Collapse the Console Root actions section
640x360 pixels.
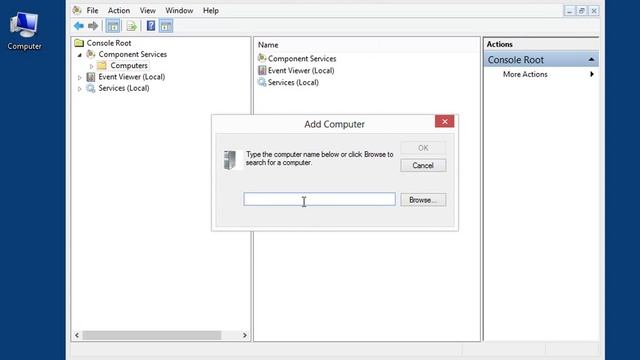[x=591, y=60]
